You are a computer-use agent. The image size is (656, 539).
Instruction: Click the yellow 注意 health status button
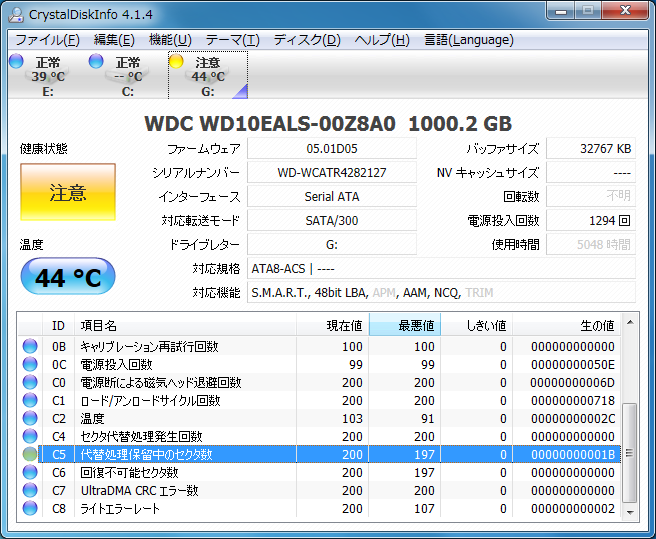(68, 192)
